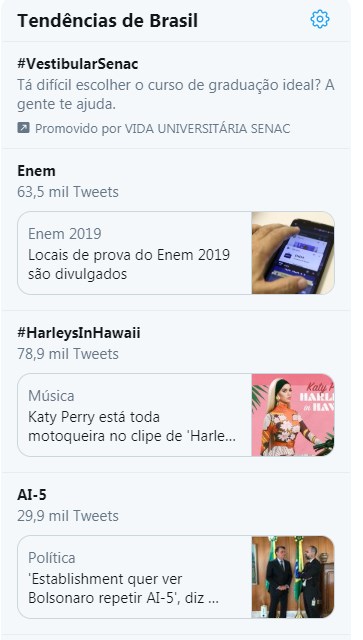Screen dimensions: 363x640
Task: Open the Música Katy Perry card
Action: tap(176, 415)
